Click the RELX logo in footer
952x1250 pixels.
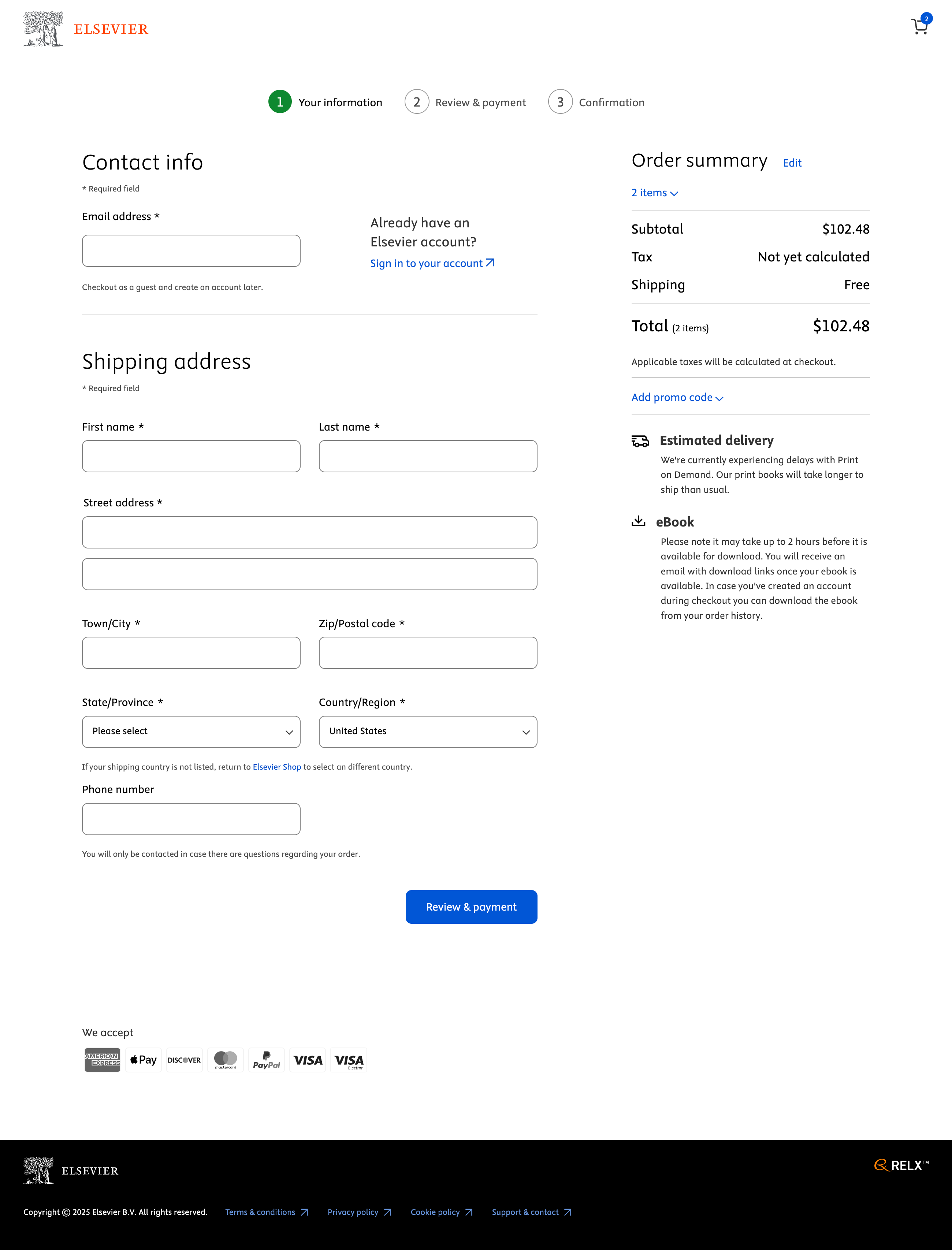pos(901,1165)
